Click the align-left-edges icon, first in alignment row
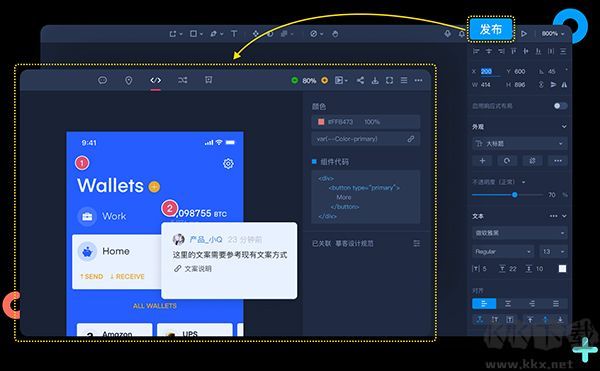The width and height of the screenshot is (600, 371). tap(476, 51)
